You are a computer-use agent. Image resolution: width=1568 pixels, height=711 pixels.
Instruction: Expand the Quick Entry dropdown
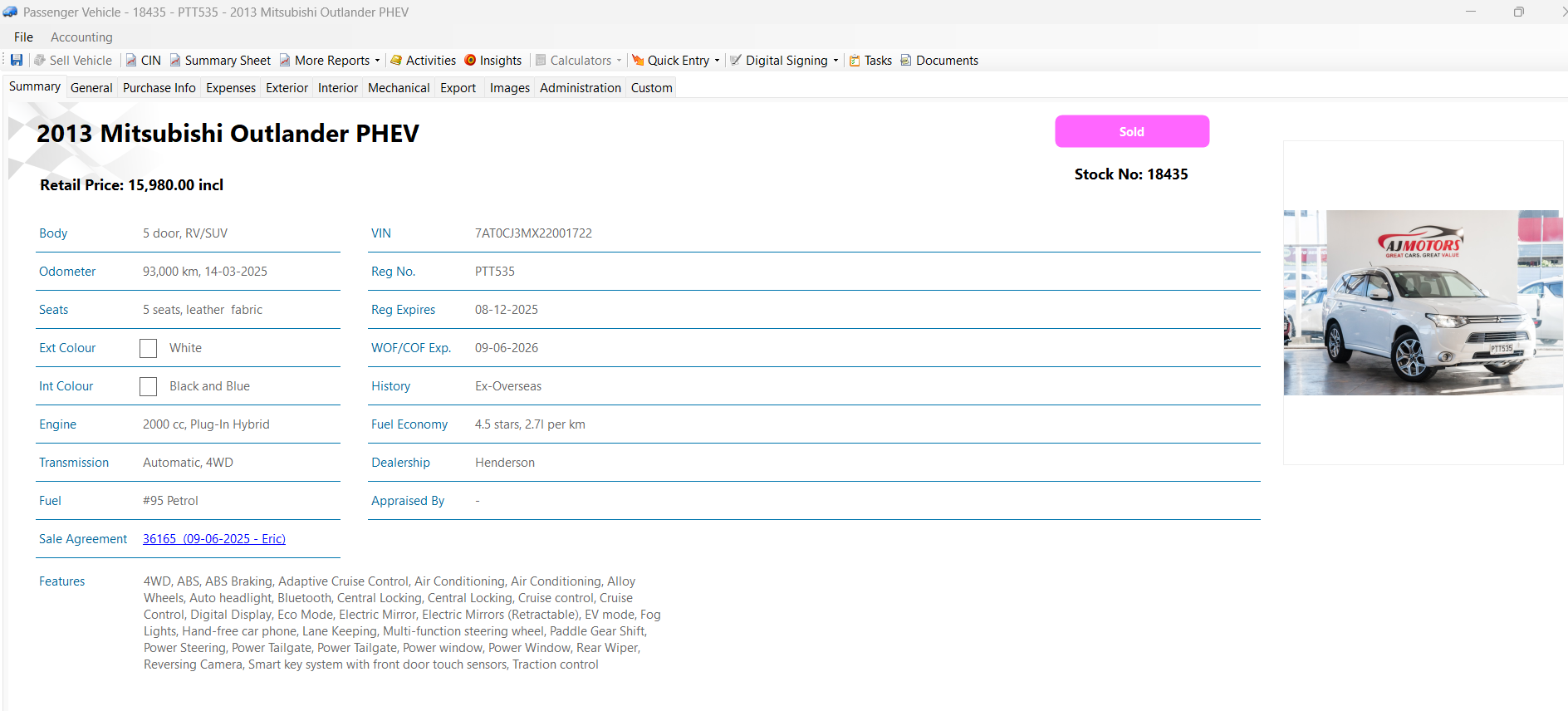click(x=717, y=60)
